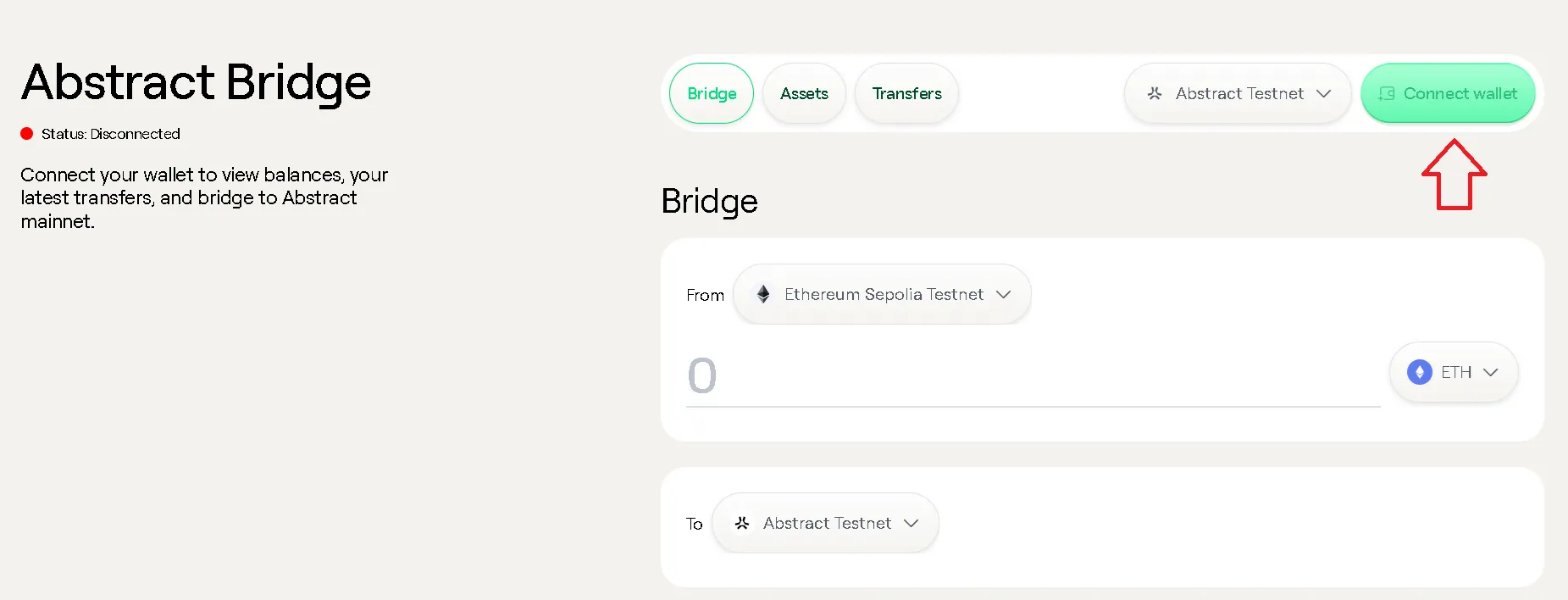Select the ETH token selector button
This screenshot has width=1568, height=600.
pos(1454,372)
